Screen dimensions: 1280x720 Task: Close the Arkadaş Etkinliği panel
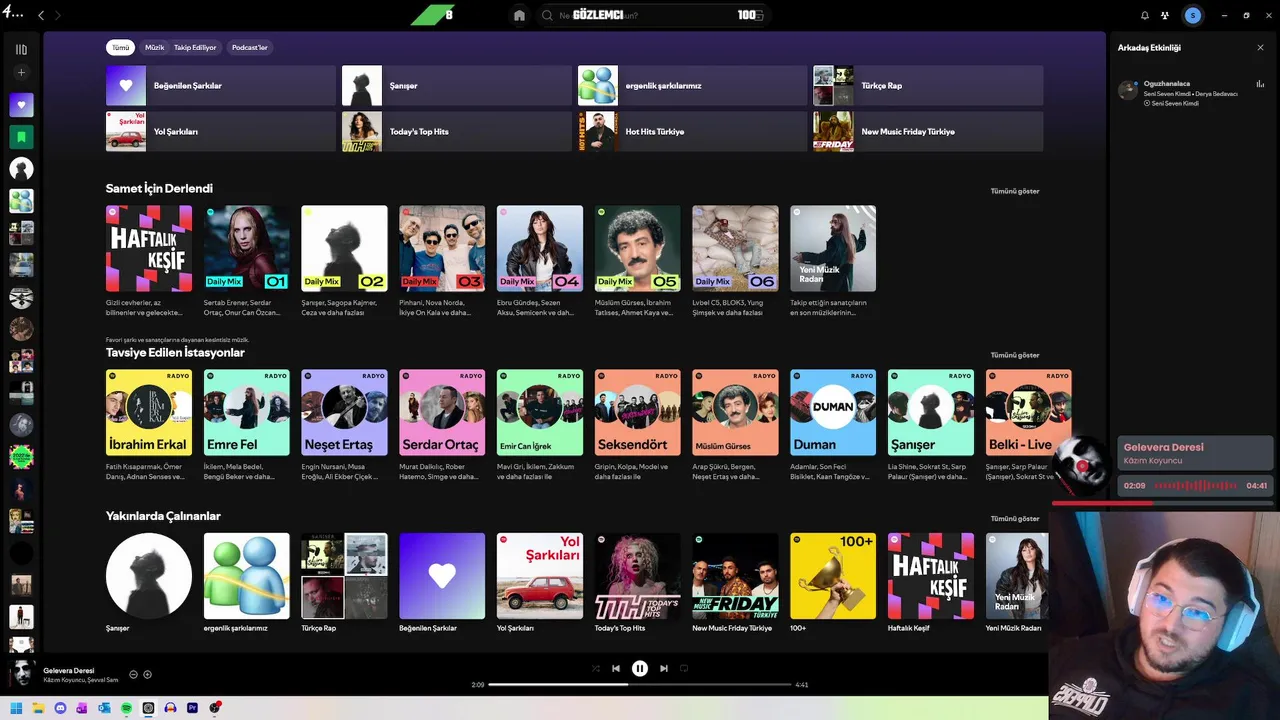(x=1260, y=47)
